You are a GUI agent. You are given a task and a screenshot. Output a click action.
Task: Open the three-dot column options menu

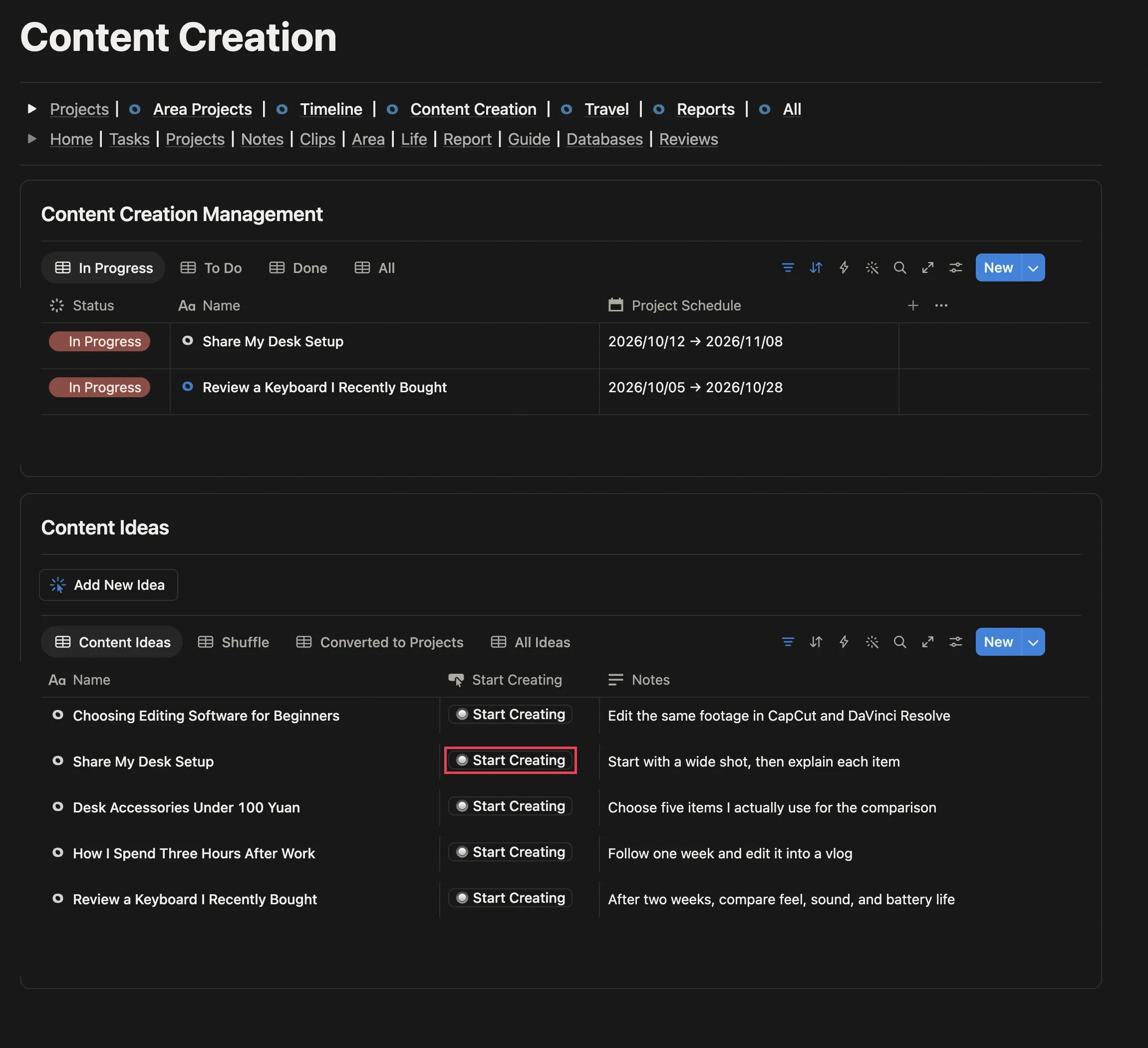point(941,306)
